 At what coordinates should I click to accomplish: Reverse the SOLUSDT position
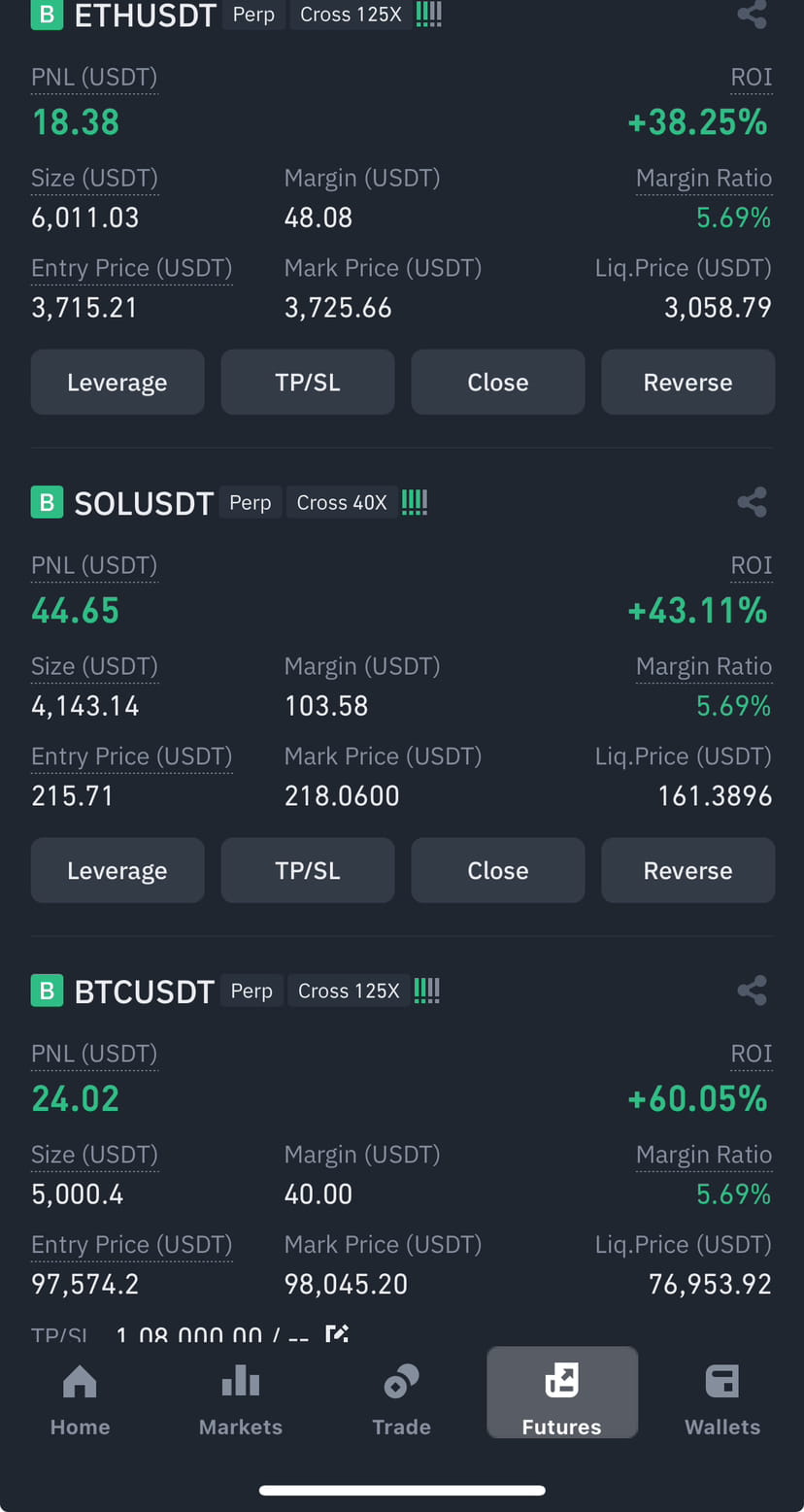[688, 871]
